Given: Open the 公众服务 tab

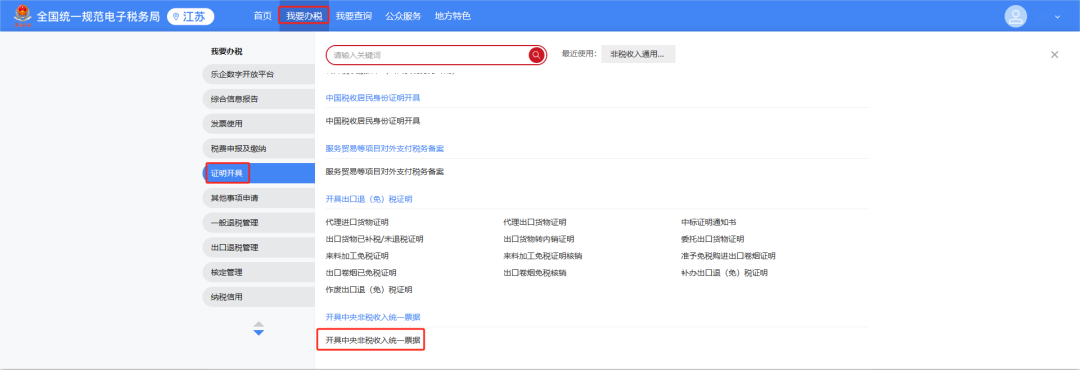Looking at the screenshot, I should coord(404,16).
